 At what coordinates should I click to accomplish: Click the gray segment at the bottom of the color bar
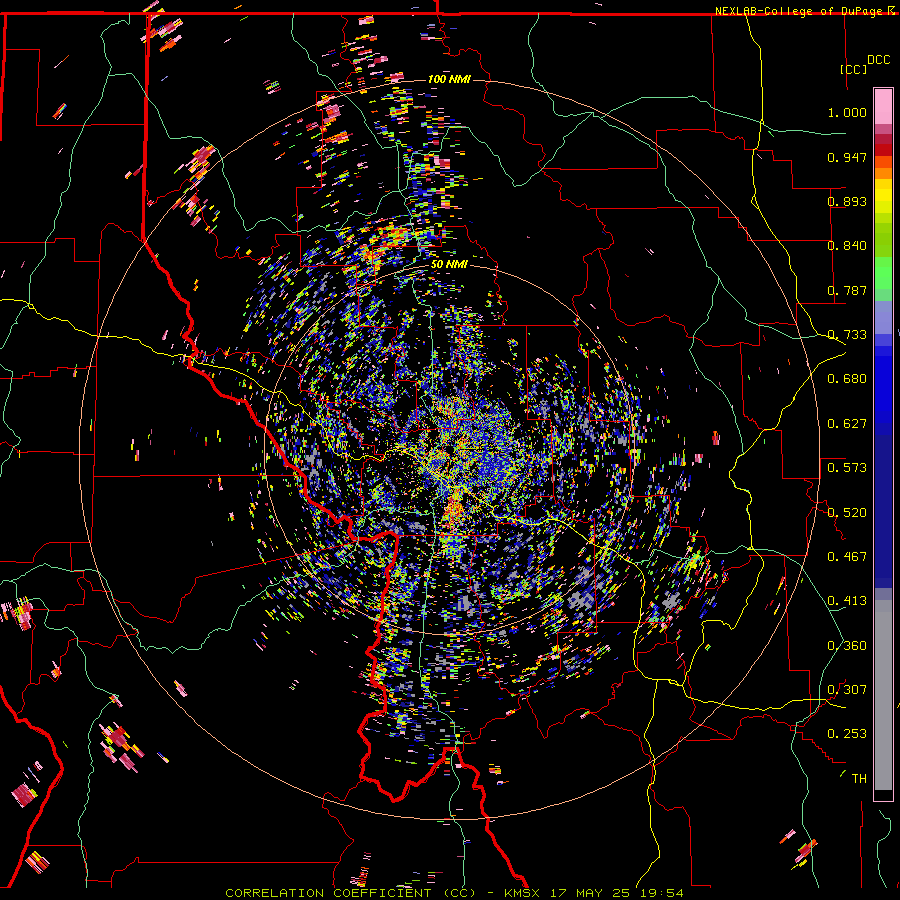point(883,695)
